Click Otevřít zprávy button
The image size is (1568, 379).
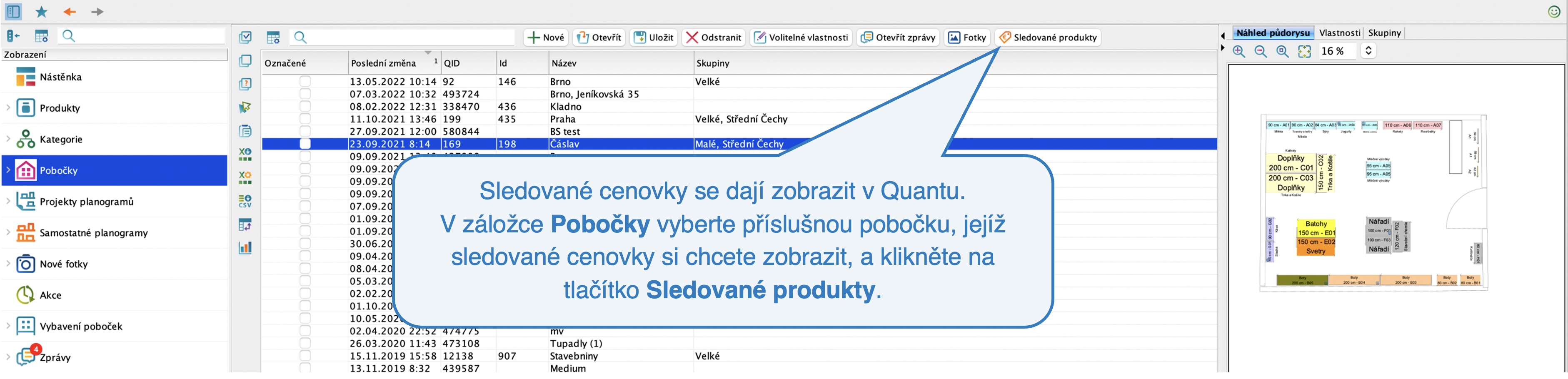pos(898,37)
